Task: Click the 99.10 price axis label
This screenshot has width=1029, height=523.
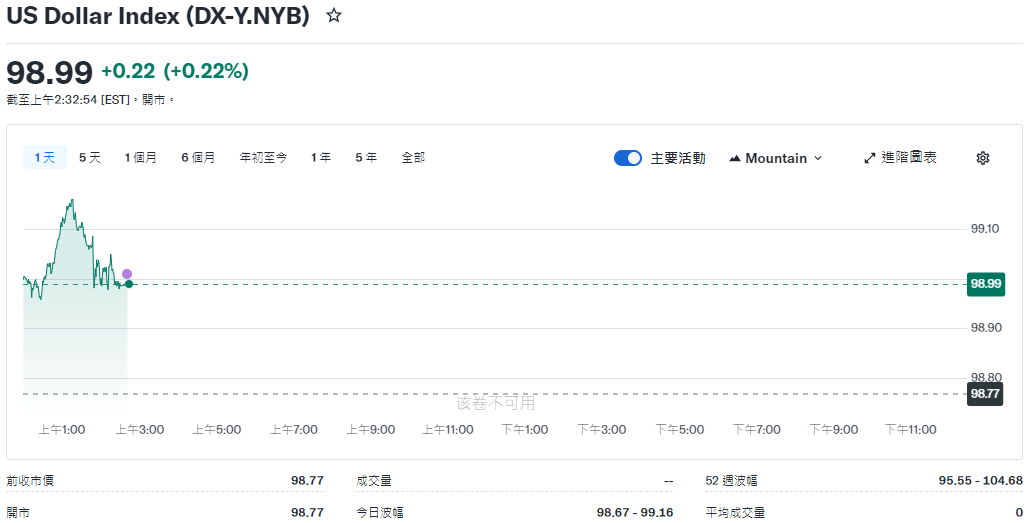Action: (985, 229)
